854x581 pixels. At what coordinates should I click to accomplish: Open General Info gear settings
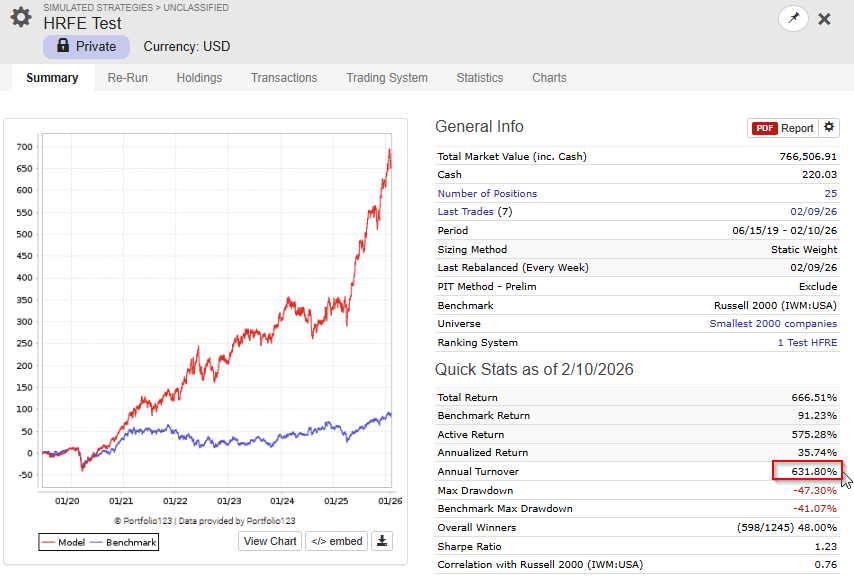point(829,127)
